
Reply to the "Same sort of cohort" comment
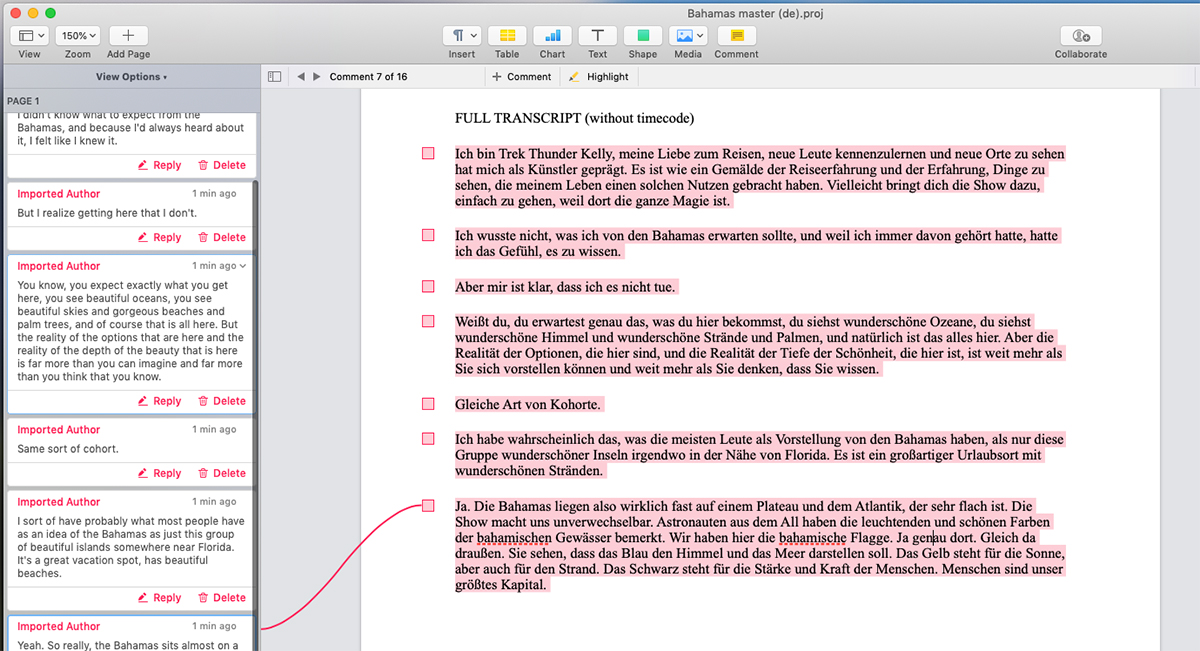click(160, 473)
